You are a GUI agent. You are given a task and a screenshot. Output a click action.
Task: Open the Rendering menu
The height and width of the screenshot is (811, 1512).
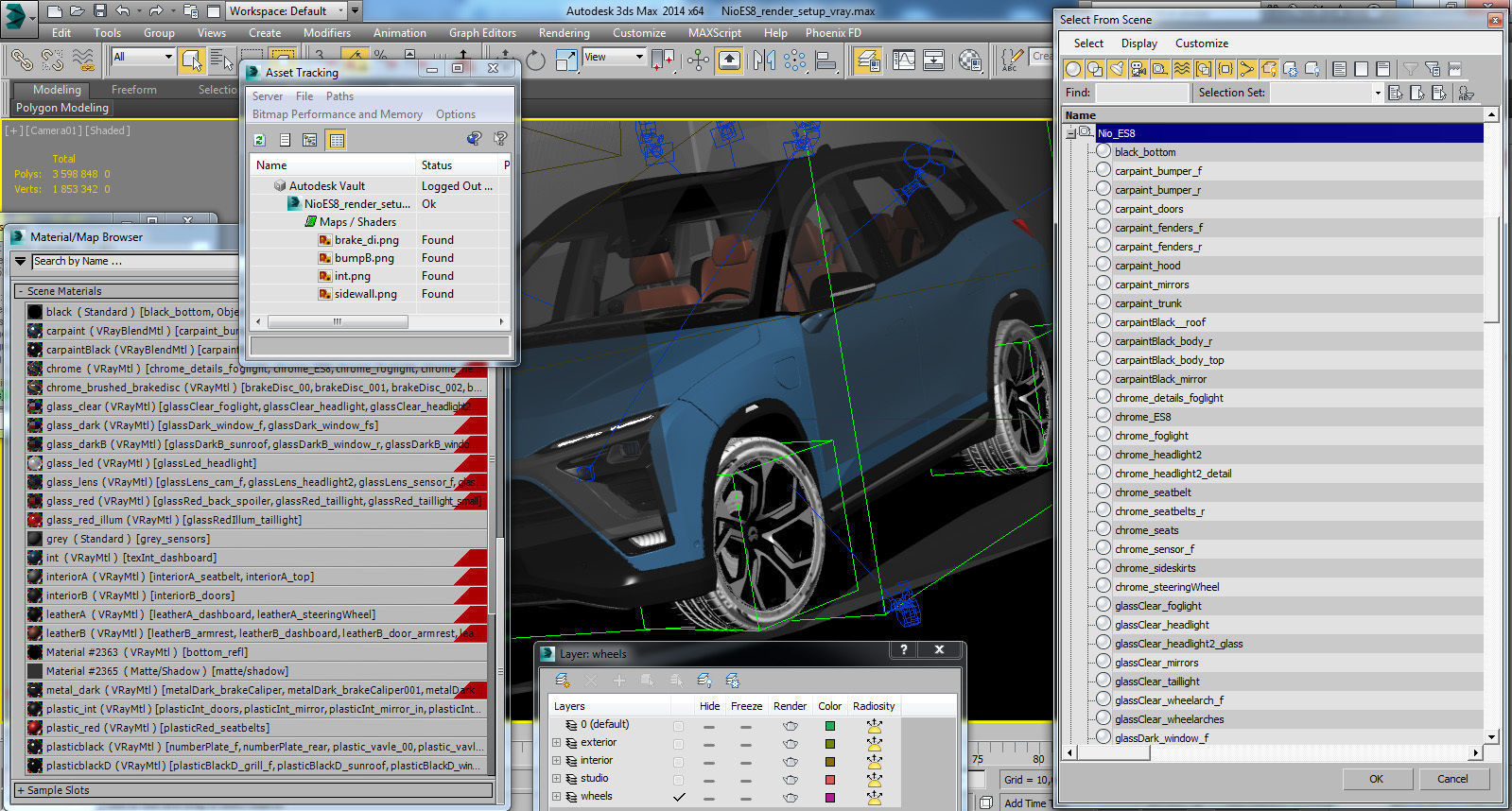[565, 32]
